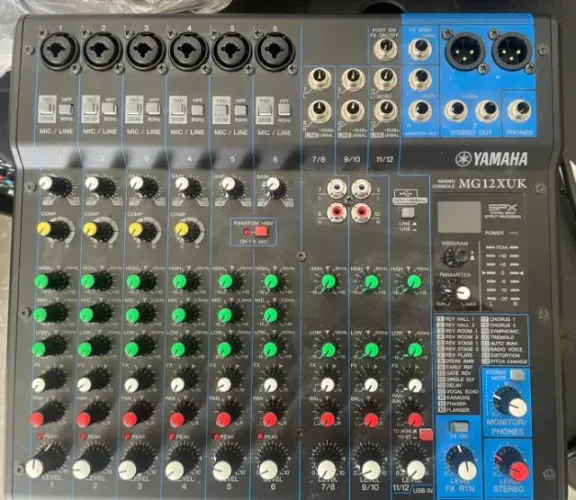The width and height of the screenshot is (576, 500).
Task: Toggle the PAD switch on channel 1
Action: [47, 109]
